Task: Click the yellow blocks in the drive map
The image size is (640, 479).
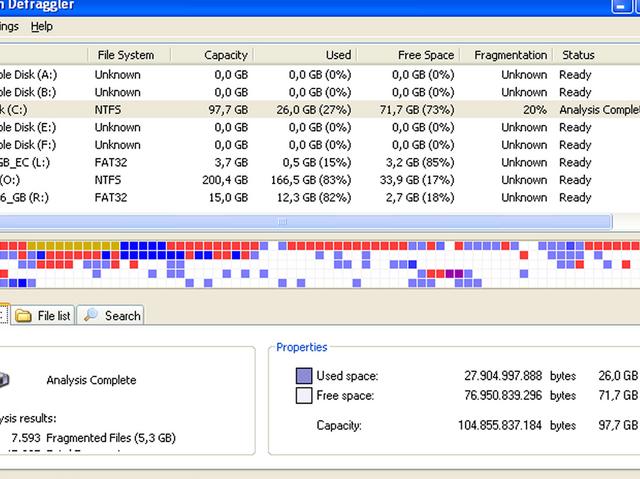Action: click(73, 246)
